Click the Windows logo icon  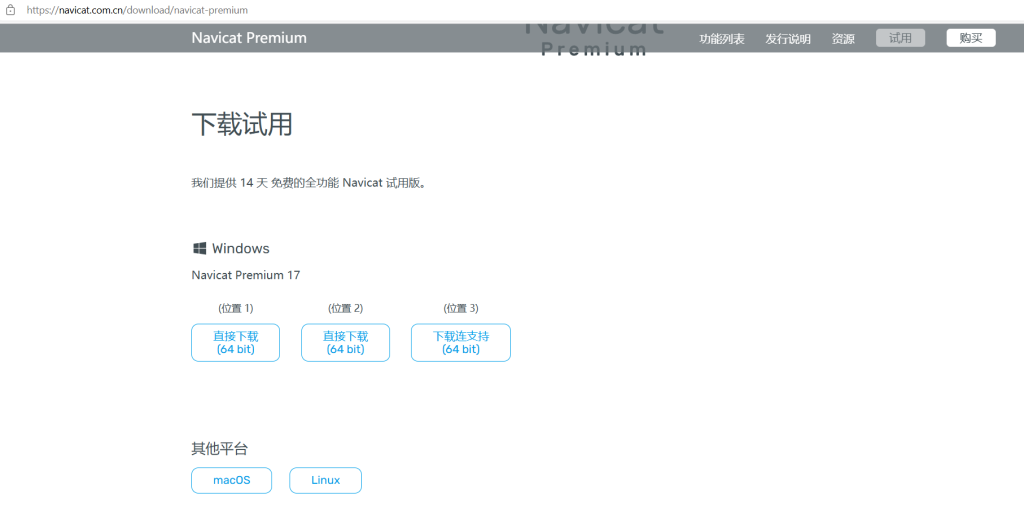[x=199, y=248]
